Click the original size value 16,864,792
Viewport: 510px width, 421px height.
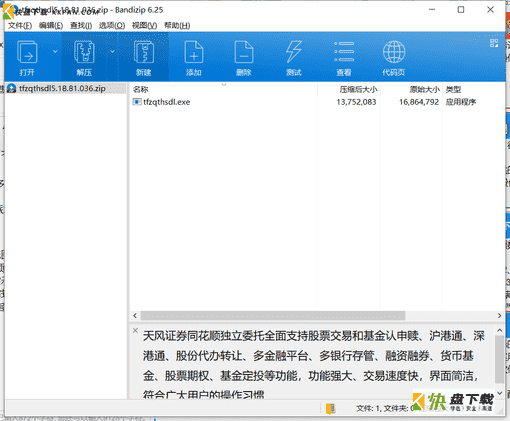pos(419,102)
